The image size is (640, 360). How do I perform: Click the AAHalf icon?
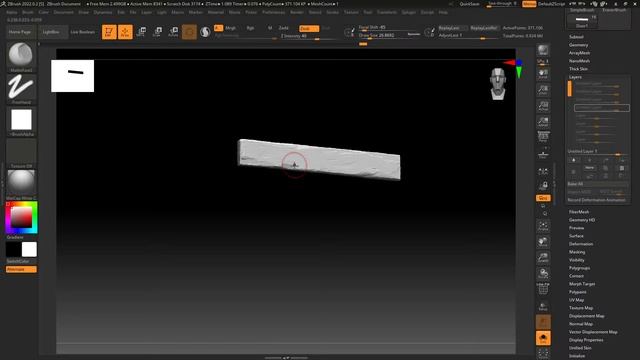[x=543, y=122]
